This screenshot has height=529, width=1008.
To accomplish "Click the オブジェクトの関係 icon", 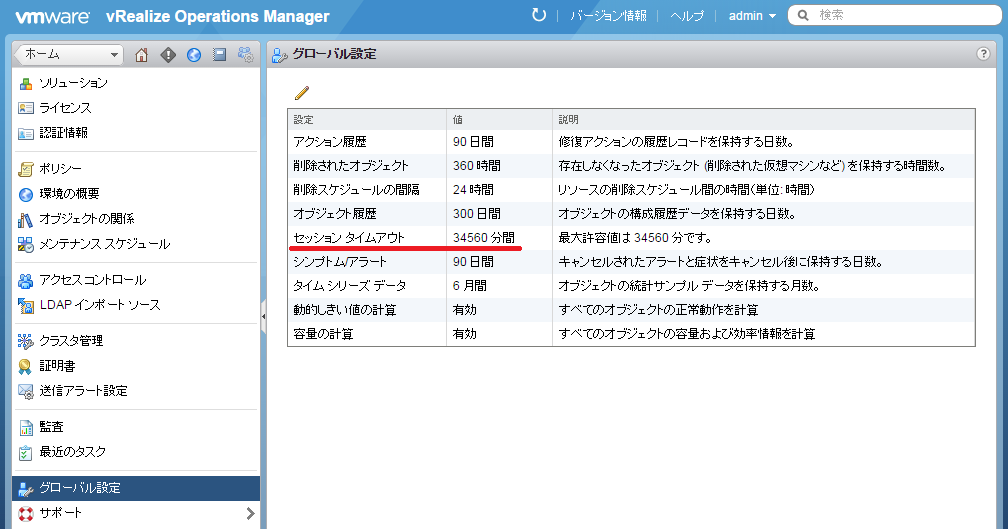I will 26,219.
